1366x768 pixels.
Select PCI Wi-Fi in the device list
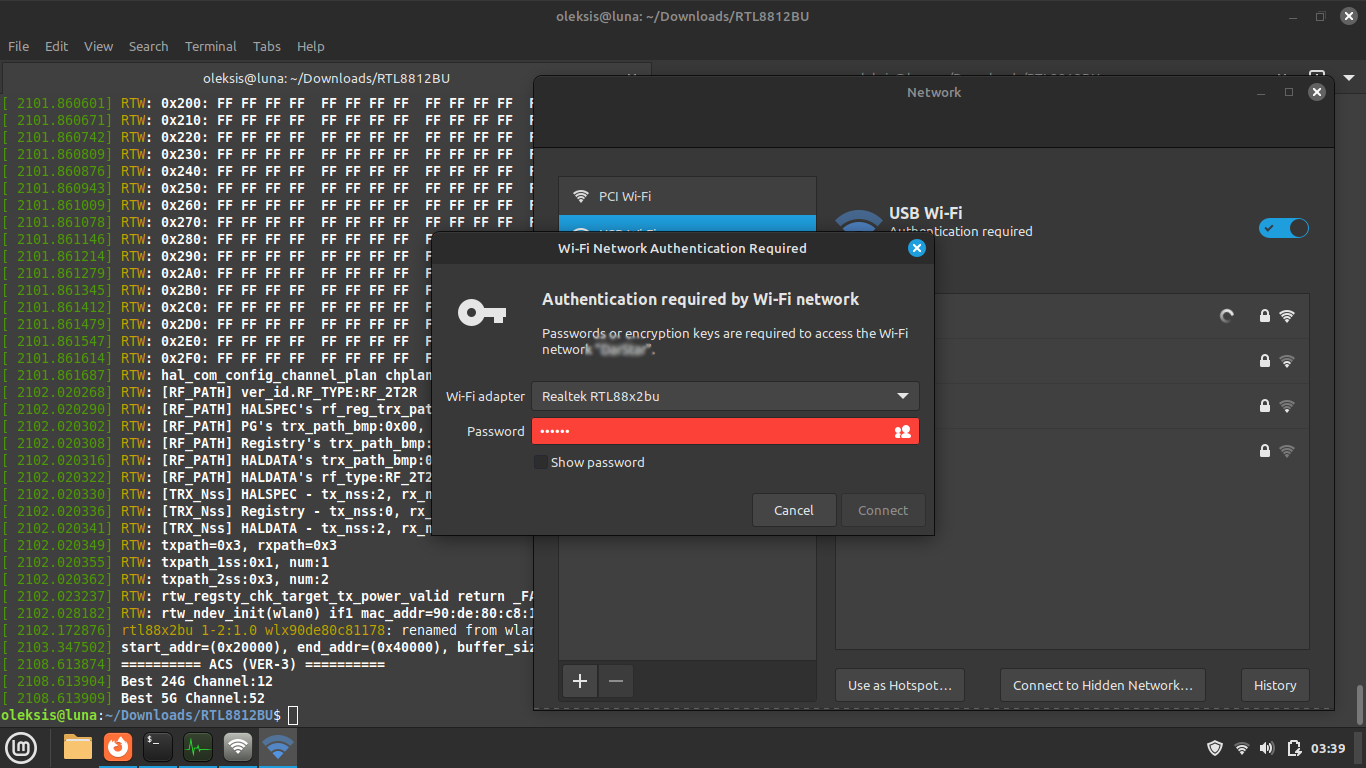tap(688, 196)
